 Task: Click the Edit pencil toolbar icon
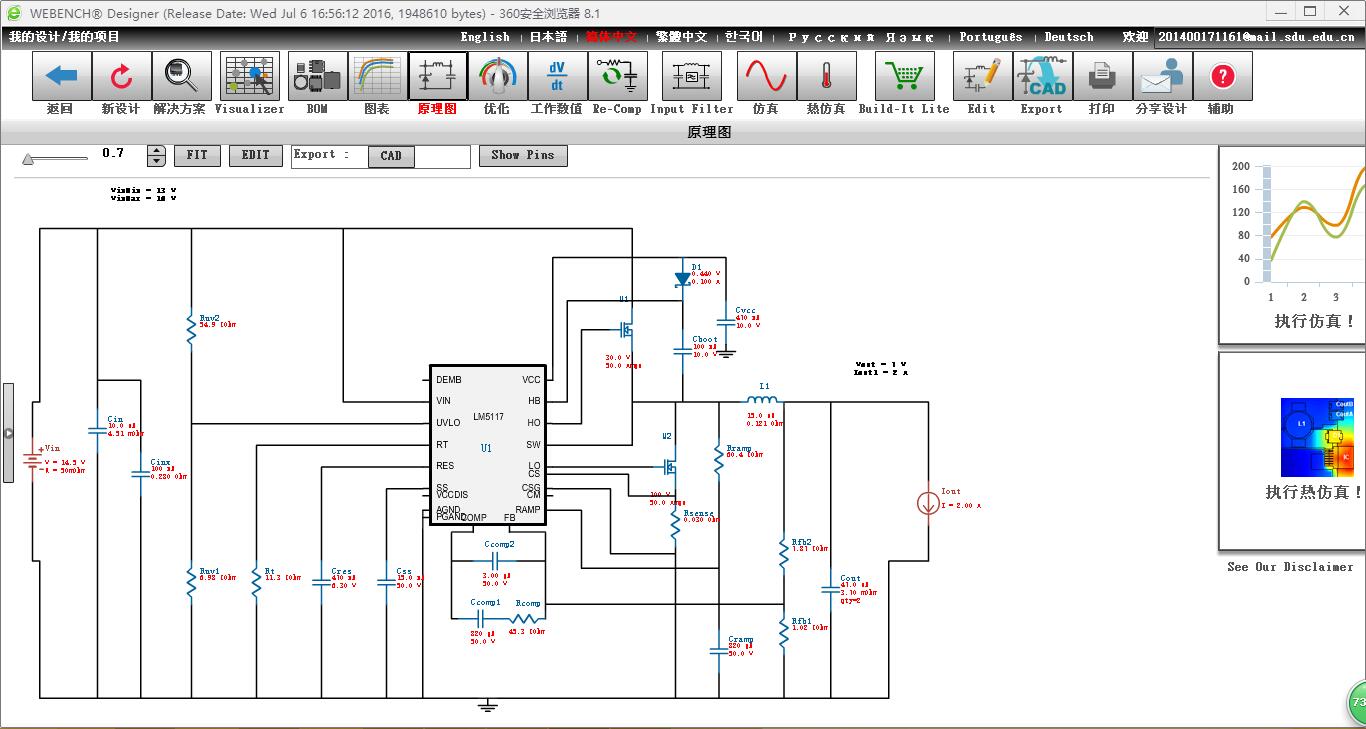[x=981, y=76]
